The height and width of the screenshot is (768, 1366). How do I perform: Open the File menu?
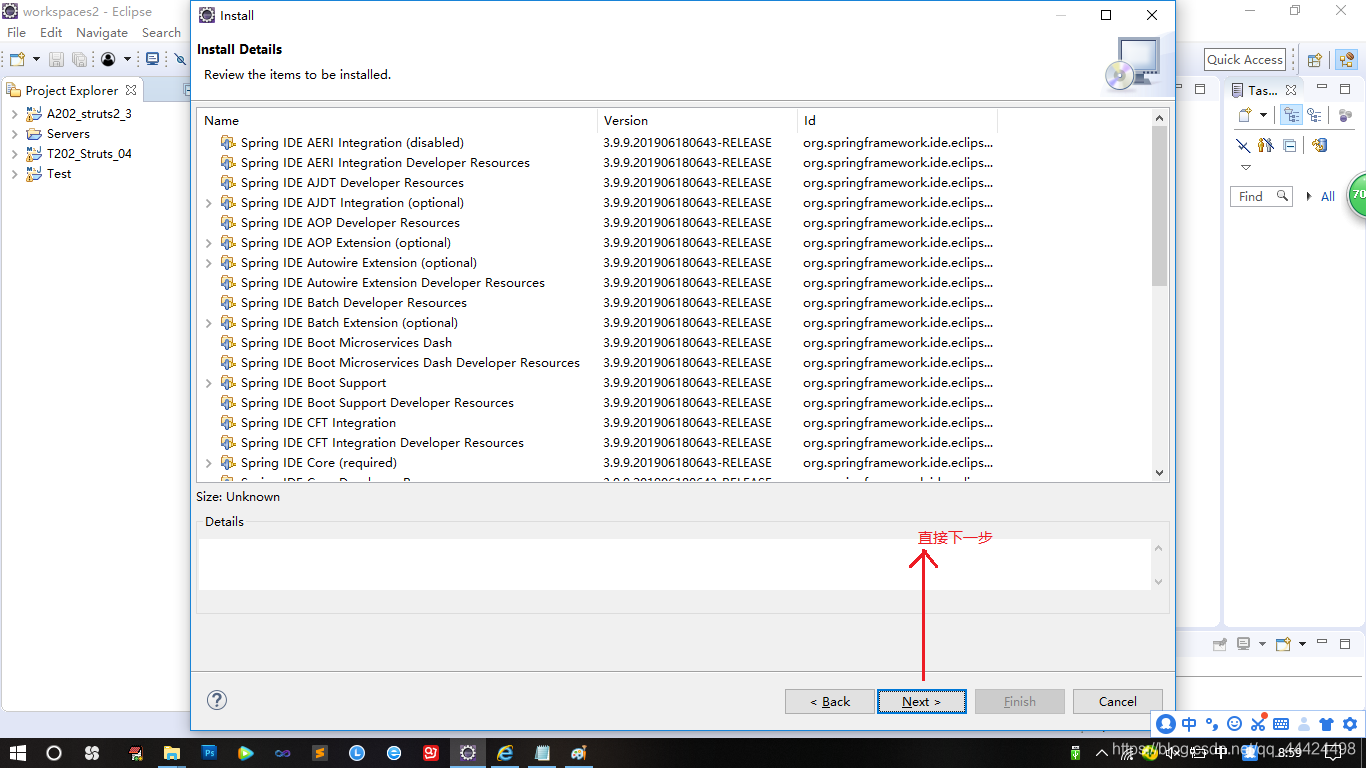(x=17, y=33)
